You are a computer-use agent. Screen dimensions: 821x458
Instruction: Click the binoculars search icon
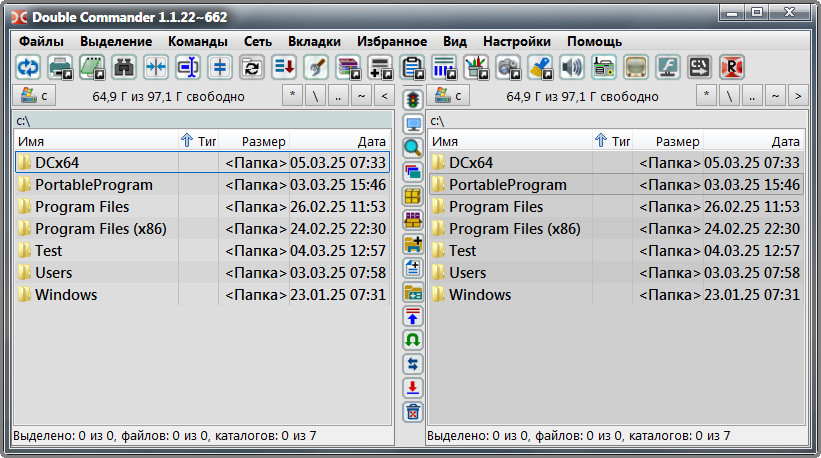(124, 67)
